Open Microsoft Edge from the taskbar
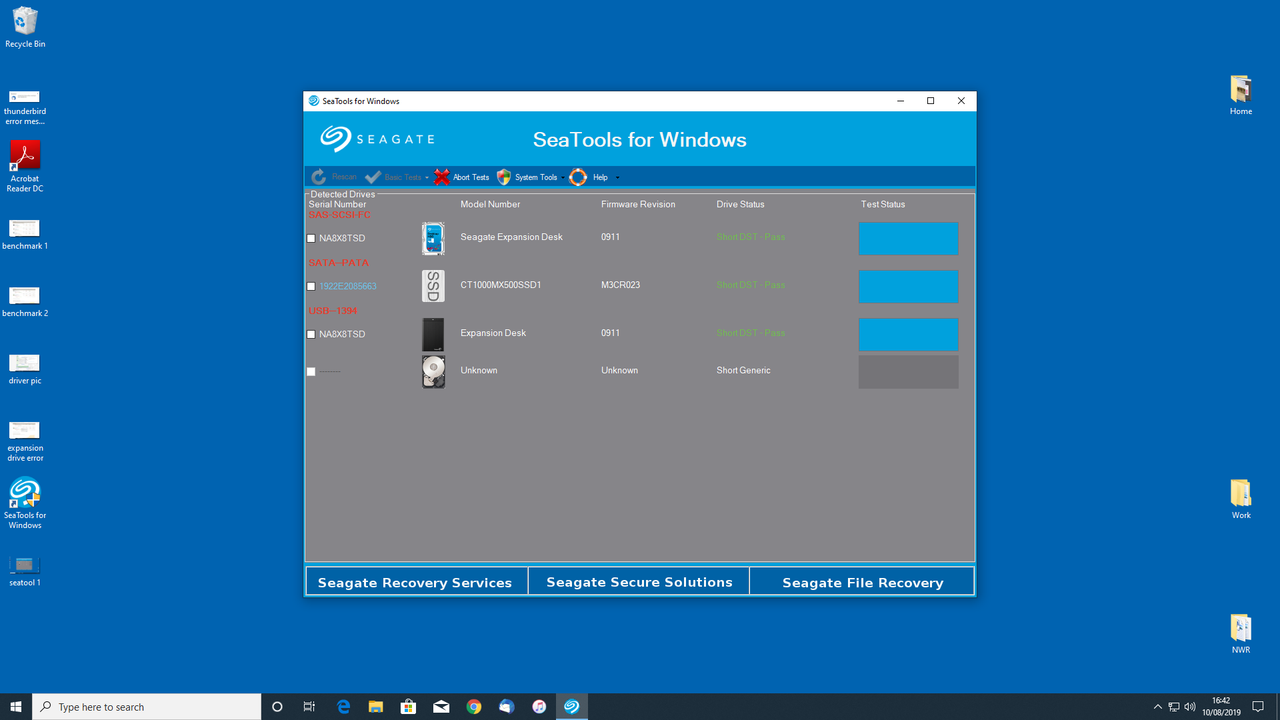1280x720 pixels. click(x=343, y=706)
